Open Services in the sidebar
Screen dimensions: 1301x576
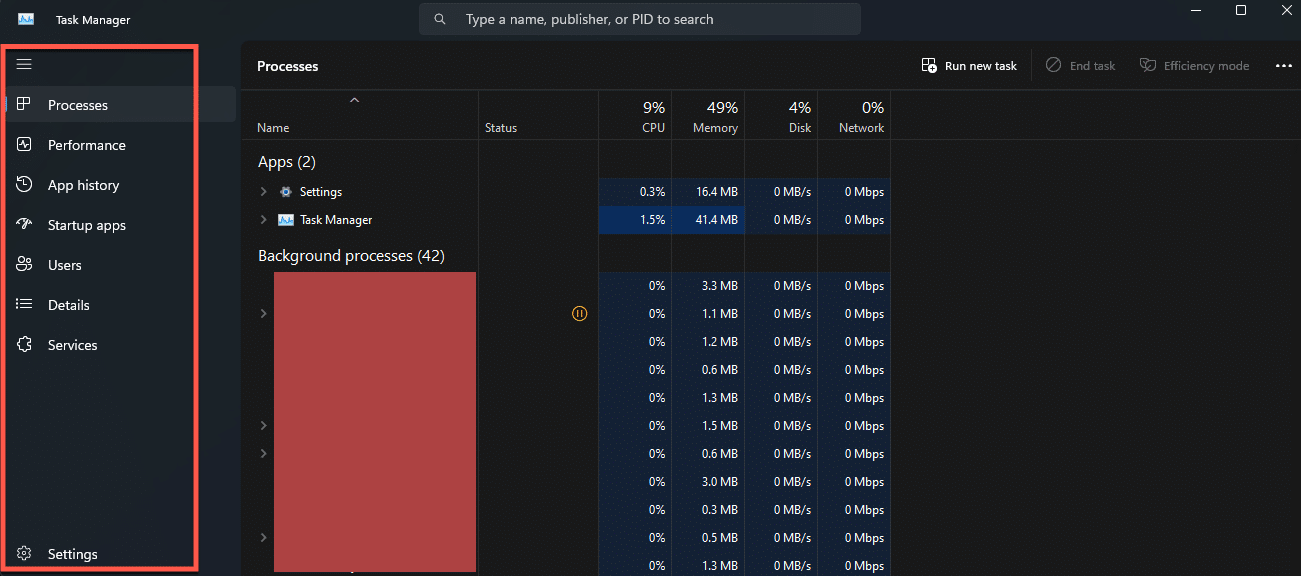tap(72, 345)
